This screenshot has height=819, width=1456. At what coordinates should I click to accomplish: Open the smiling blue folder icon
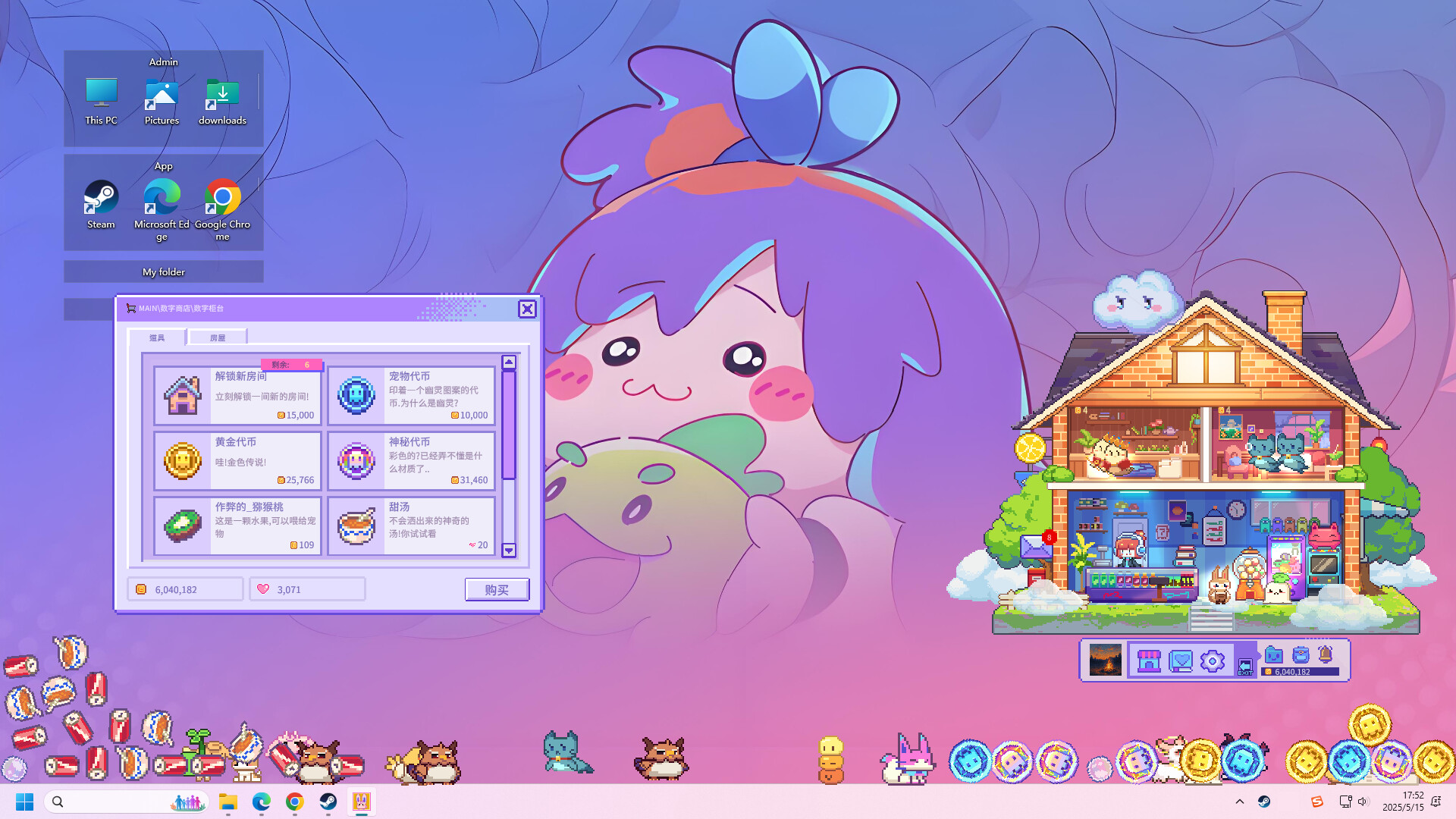pyautogui.click(x=1274, y=654)
